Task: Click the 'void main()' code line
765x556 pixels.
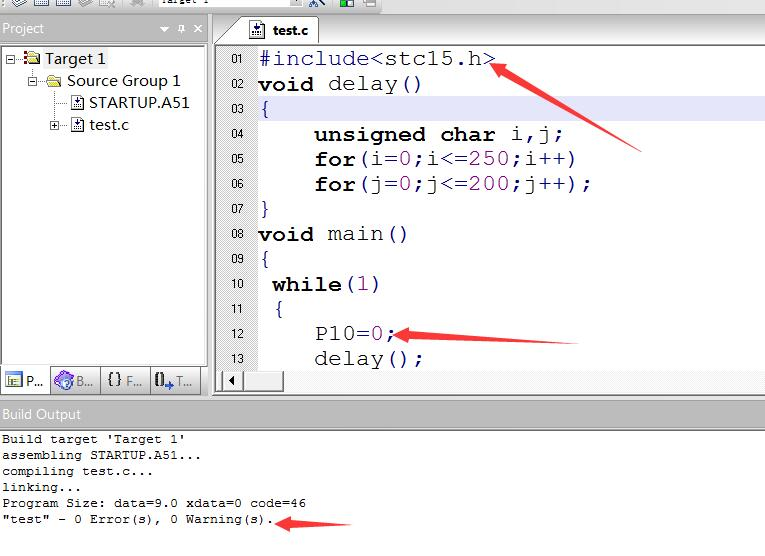Action: pos(333,234)
